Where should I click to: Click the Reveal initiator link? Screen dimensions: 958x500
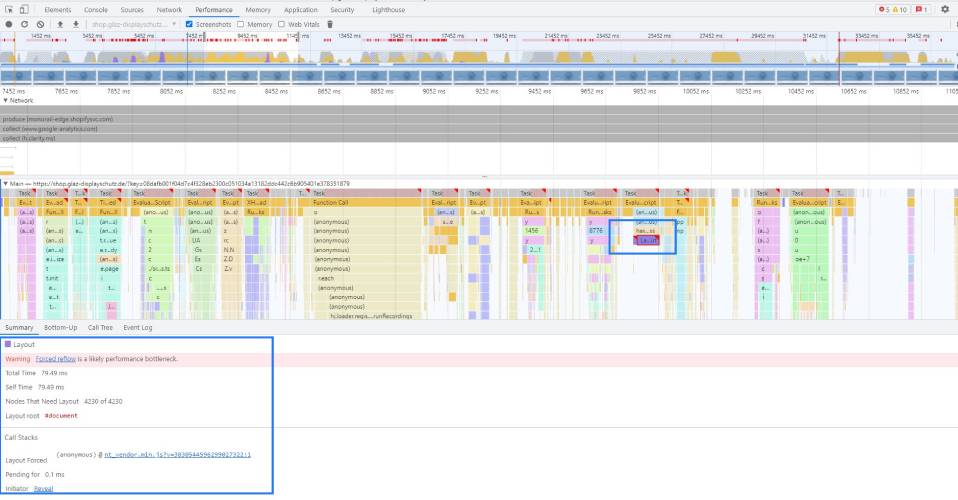click(x=42, y=489)
